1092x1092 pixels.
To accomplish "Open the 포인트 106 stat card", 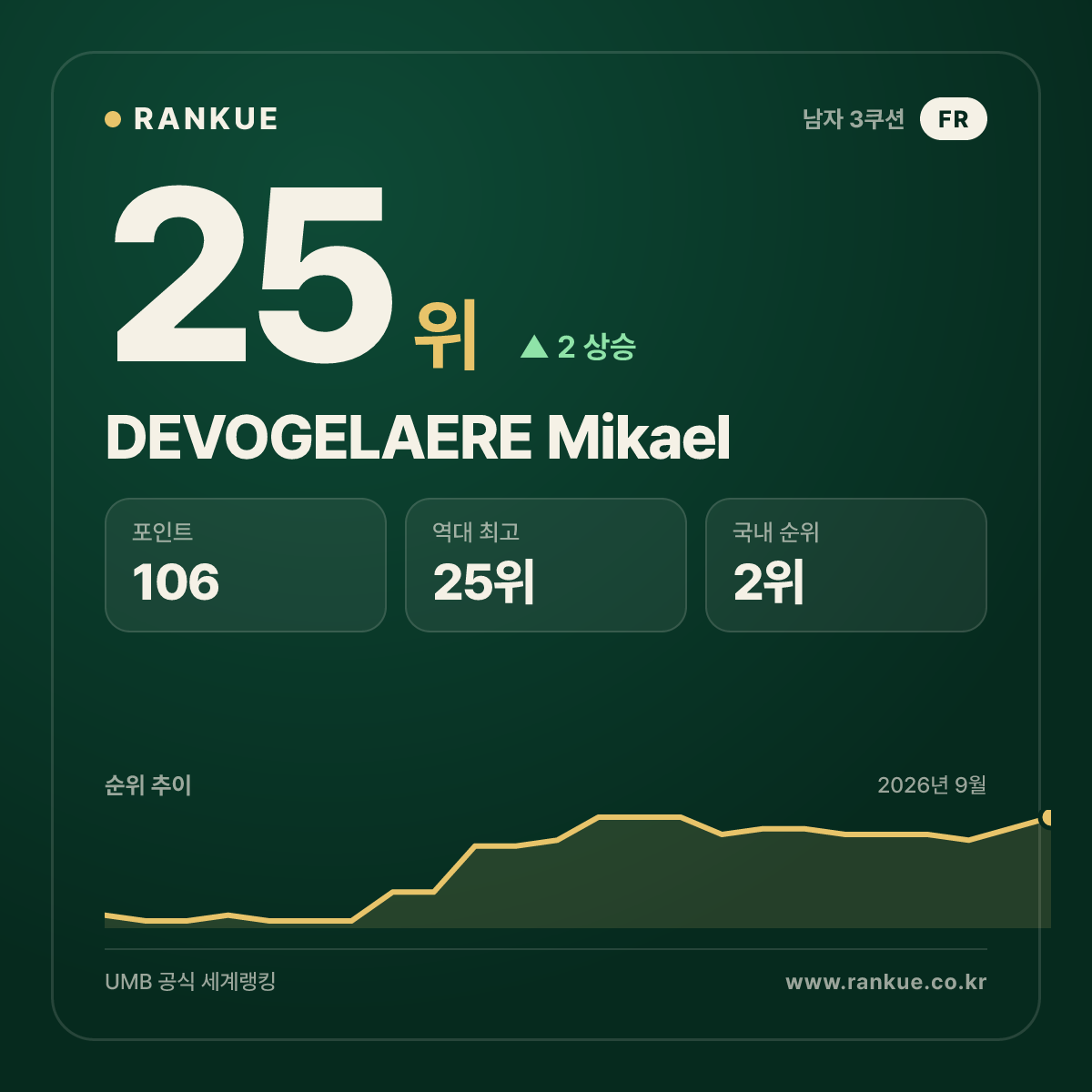I will [x=246, y=565].
